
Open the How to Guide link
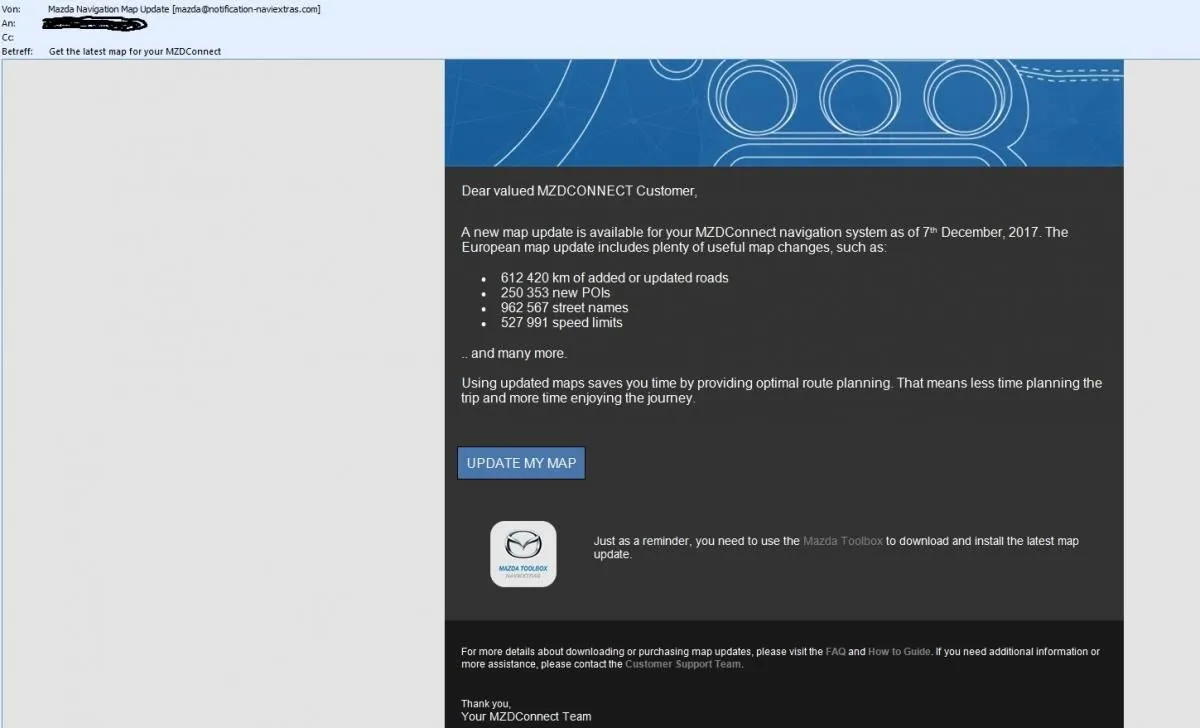point(900,652)
